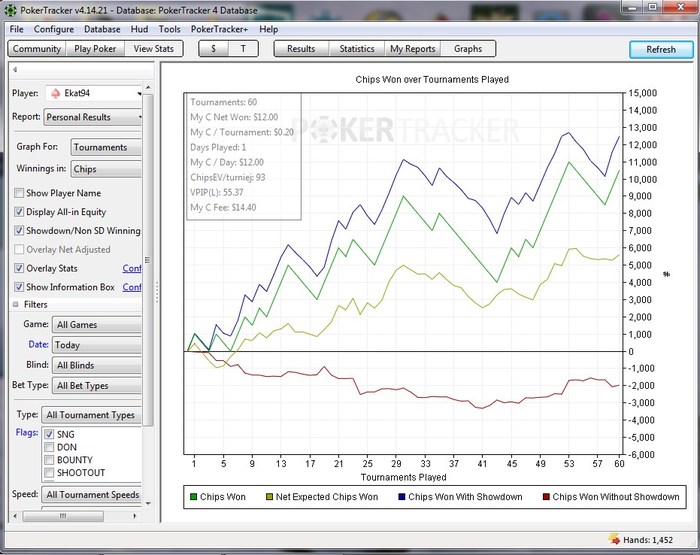Click Chips Won With Showdown blue swatch
This screenshot has width=700, height=555.
[x=401, y=497]
